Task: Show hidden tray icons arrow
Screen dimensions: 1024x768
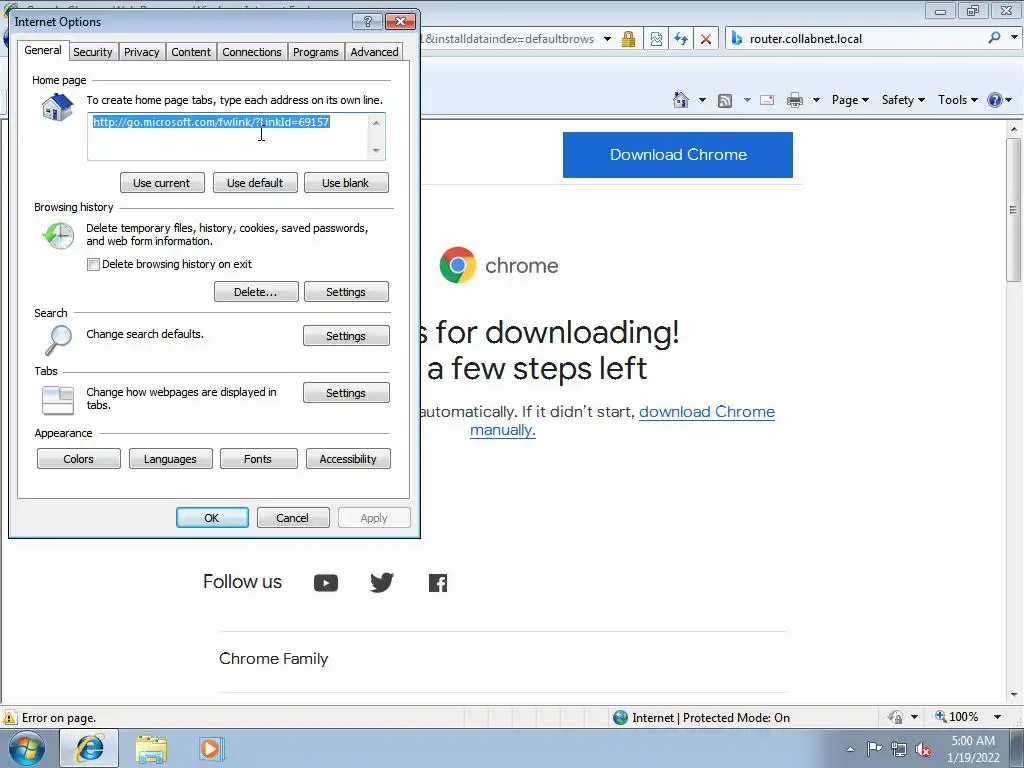Action: point(850,749)
